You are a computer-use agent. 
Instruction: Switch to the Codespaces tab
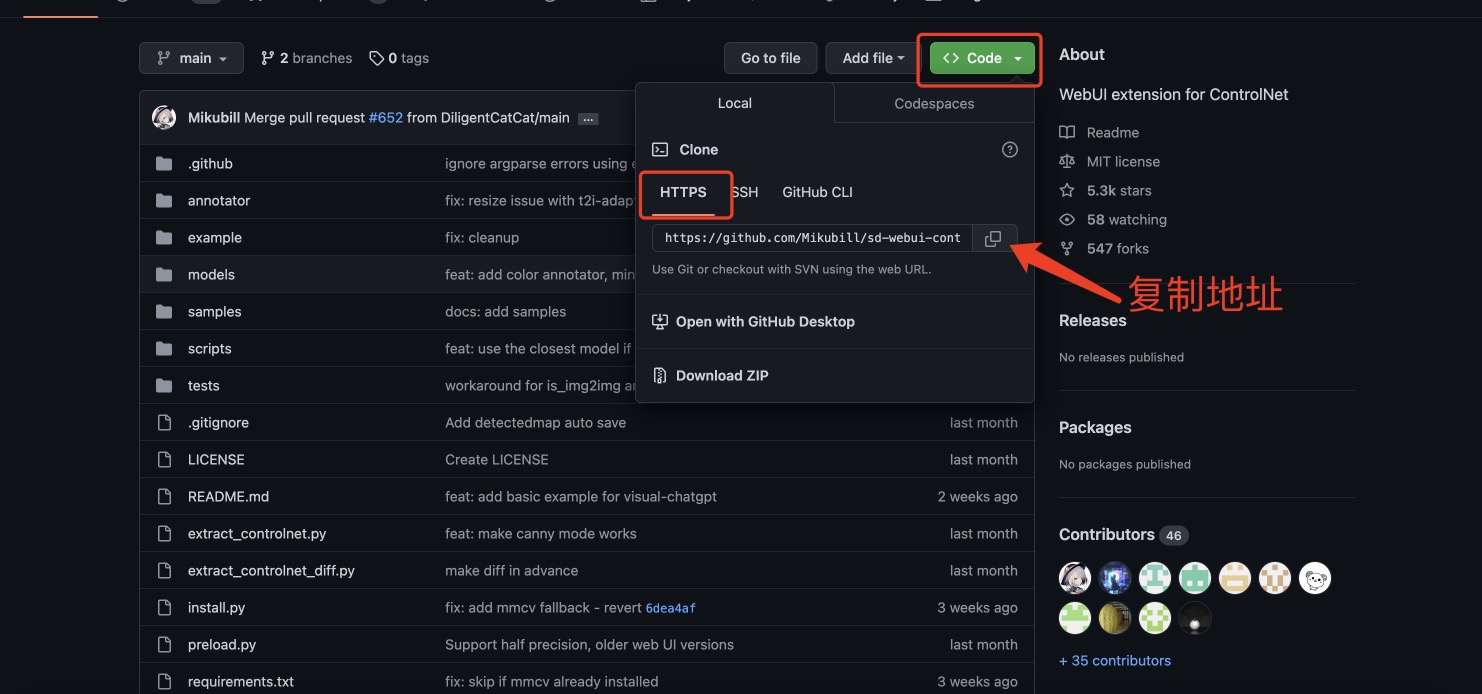pos(934,103)
